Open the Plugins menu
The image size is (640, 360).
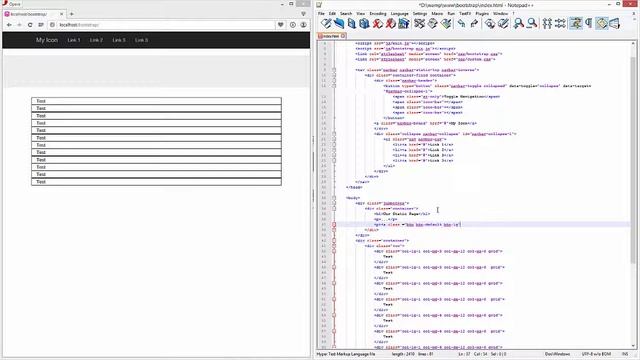pos(482,13)
